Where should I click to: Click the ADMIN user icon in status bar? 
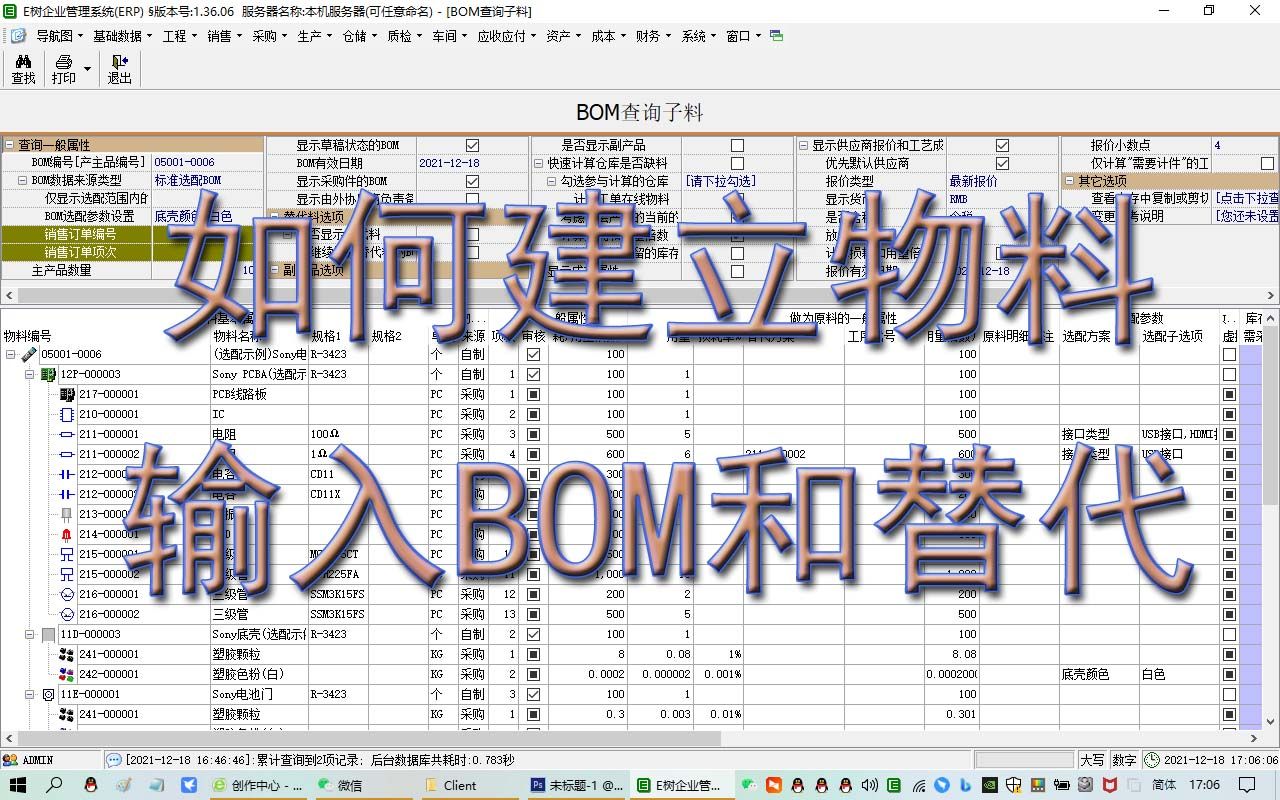click(x=10, y=760)
